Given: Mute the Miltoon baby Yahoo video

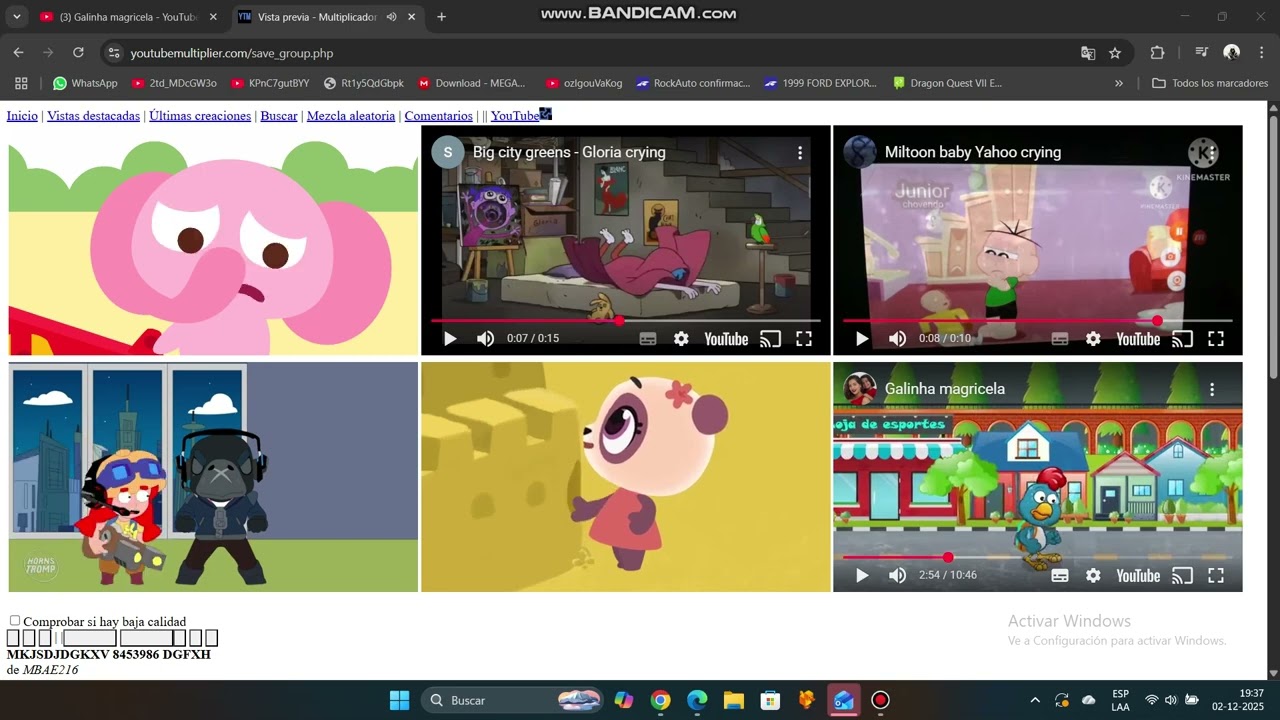Looking at the screenshot, I should [x=898, y=339].
